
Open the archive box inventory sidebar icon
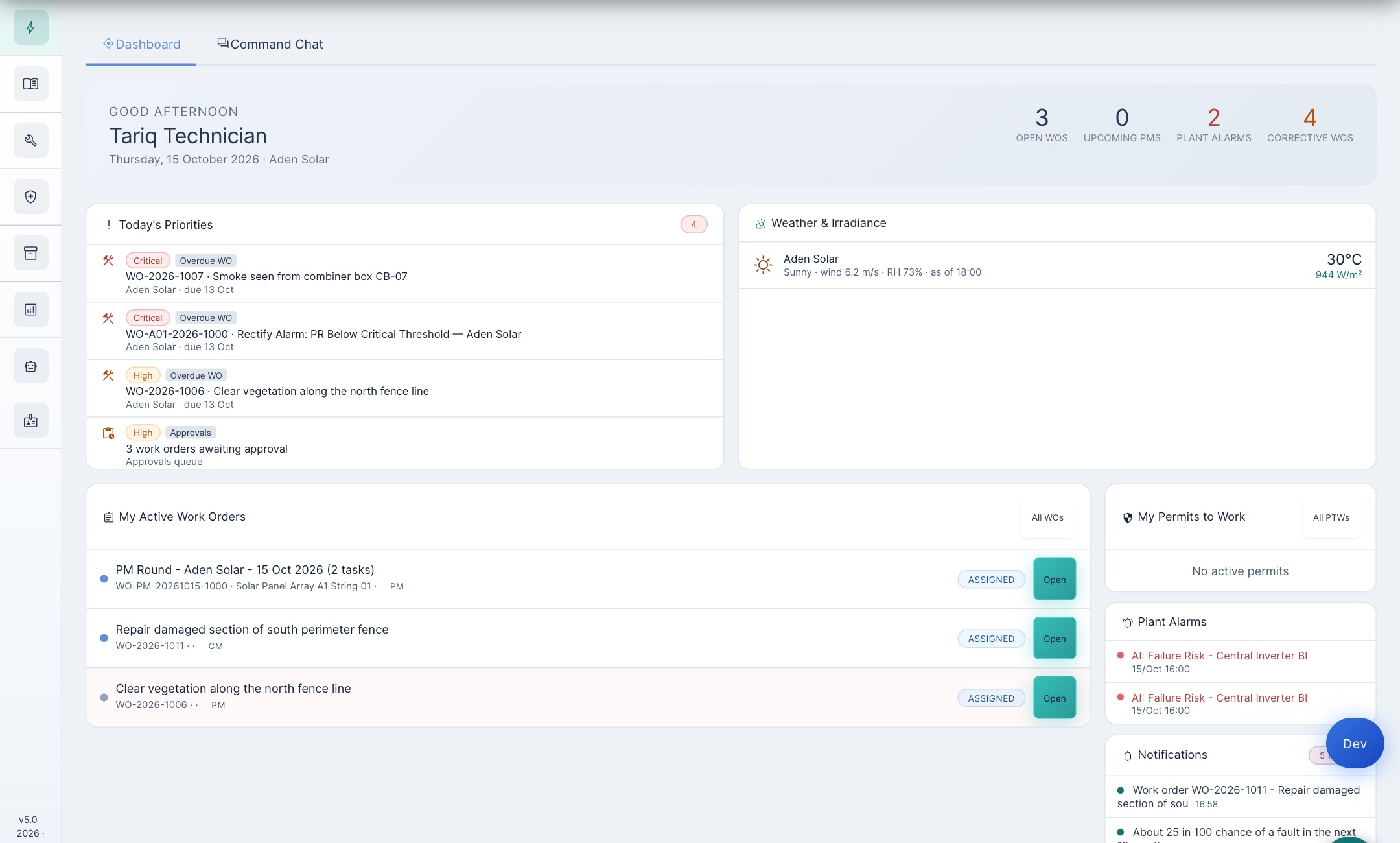click(x=30, y=253)
